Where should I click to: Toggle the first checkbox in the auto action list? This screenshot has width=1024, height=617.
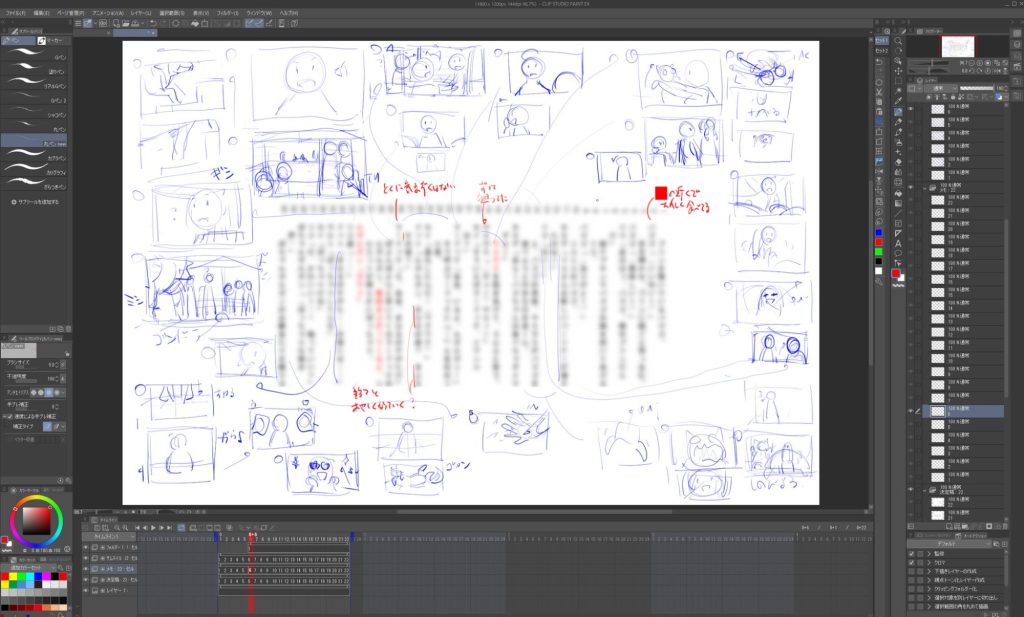(911, 552)
